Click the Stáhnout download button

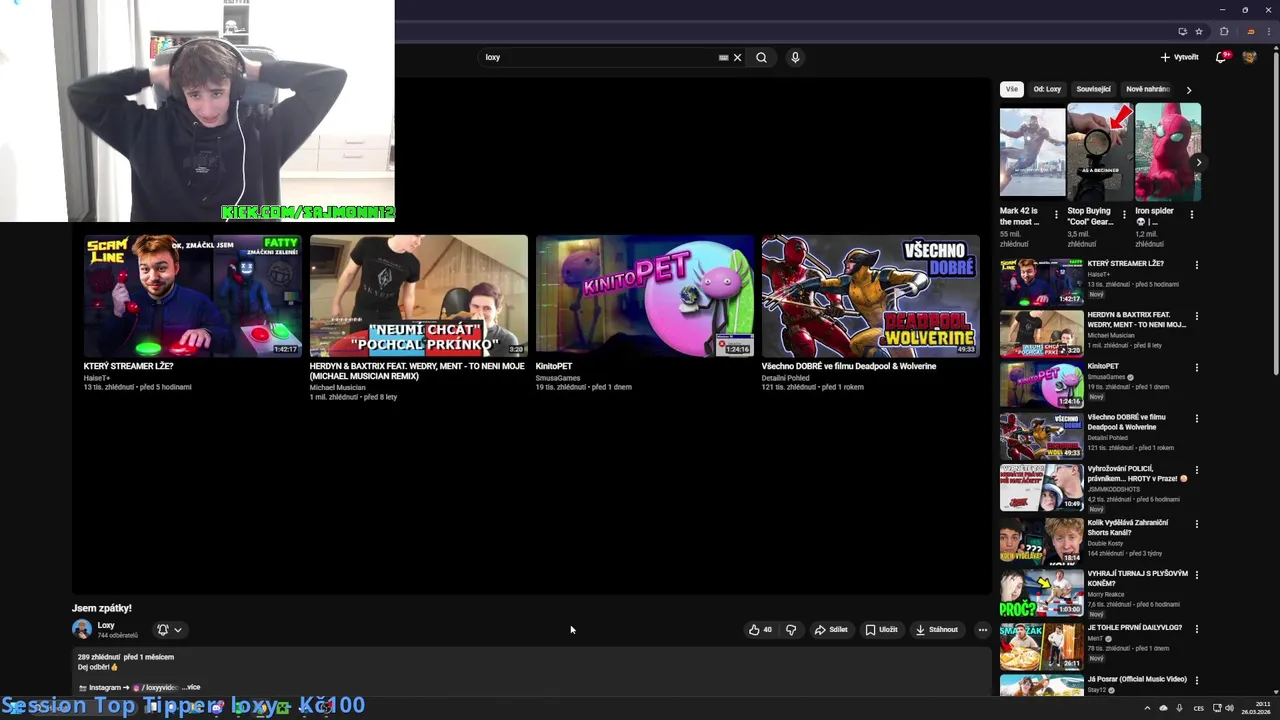pos(937,630)
